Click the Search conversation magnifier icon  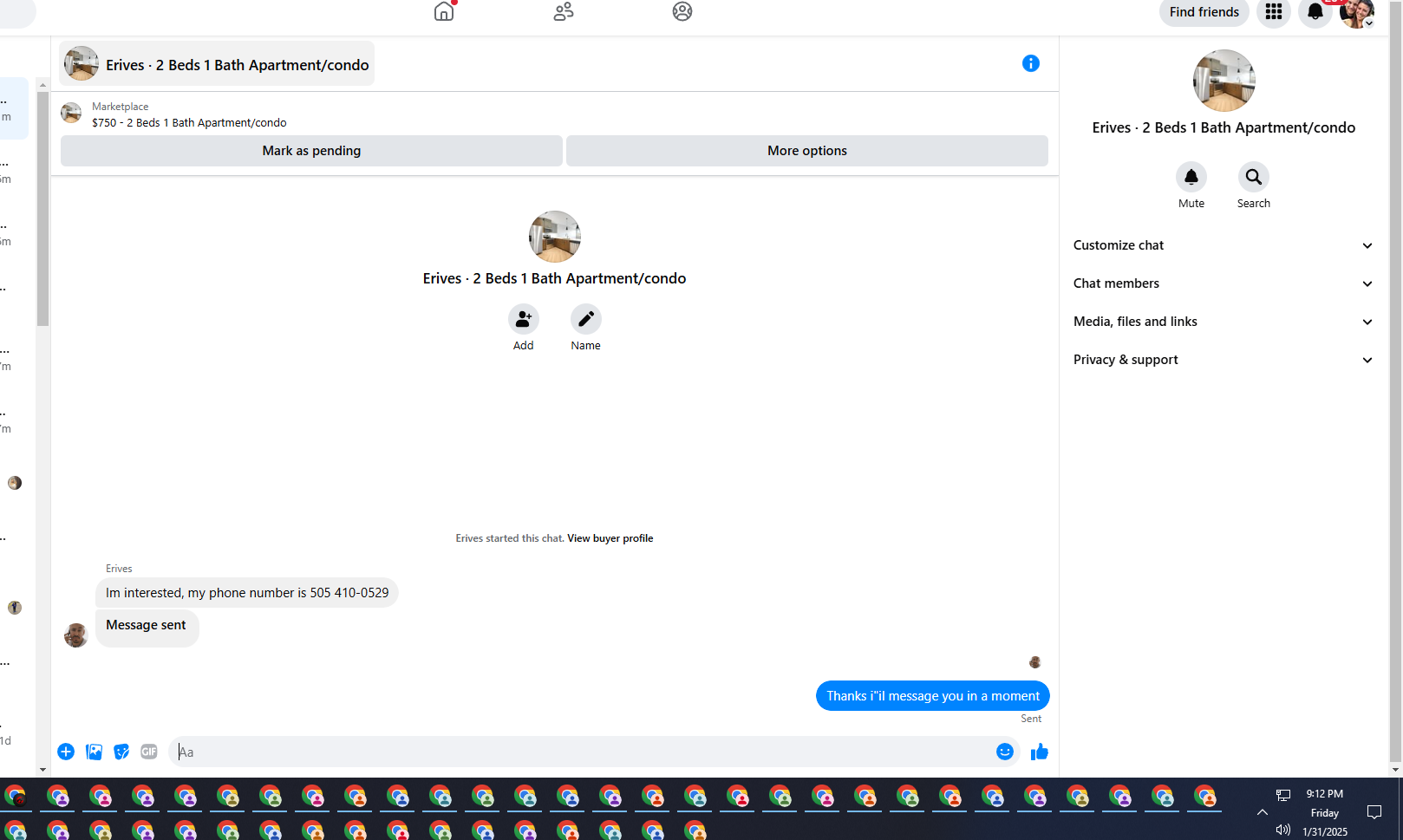1254,177
